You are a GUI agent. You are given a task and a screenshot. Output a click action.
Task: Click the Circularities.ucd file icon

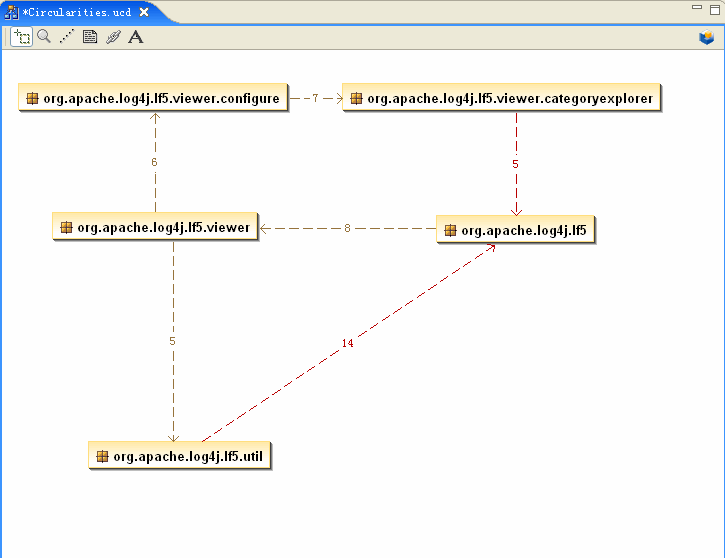[11, 12]
